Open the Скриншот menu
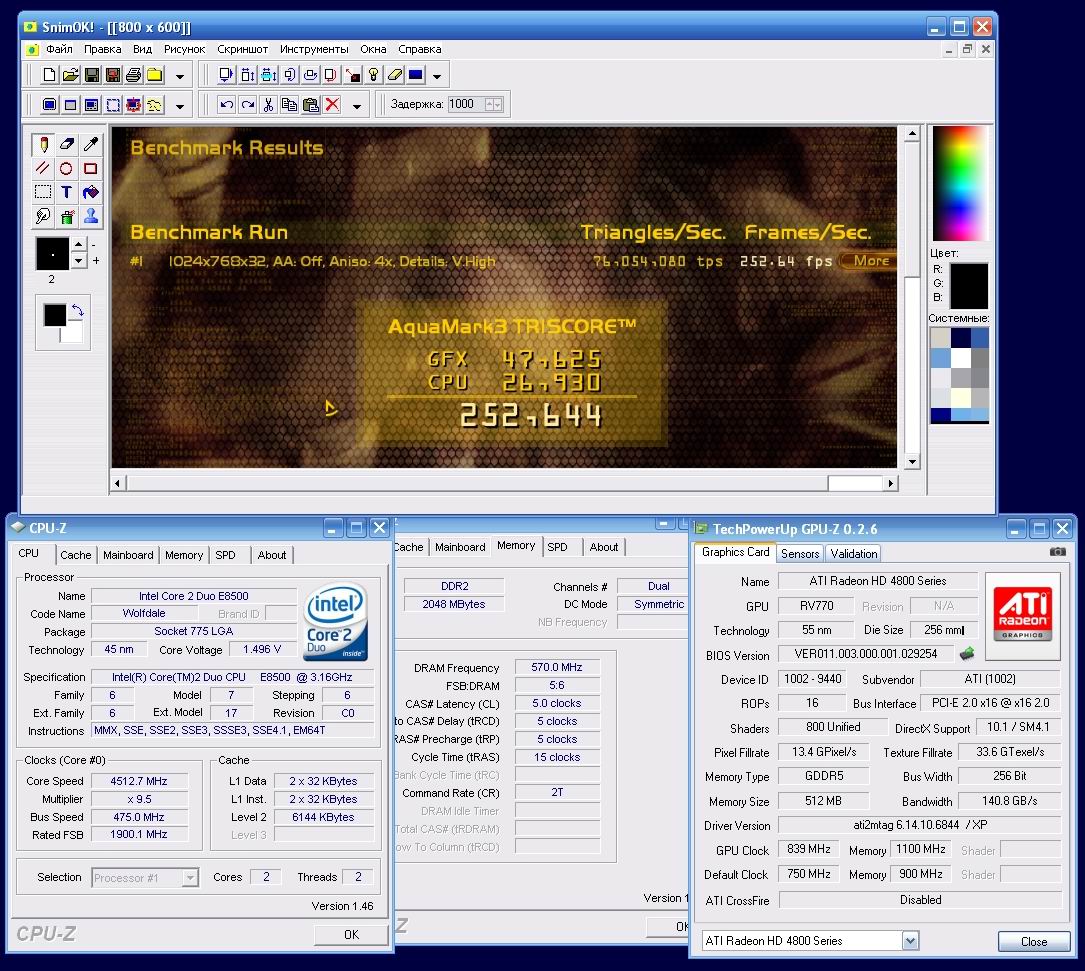1085x971 pixels. point(242,49)
